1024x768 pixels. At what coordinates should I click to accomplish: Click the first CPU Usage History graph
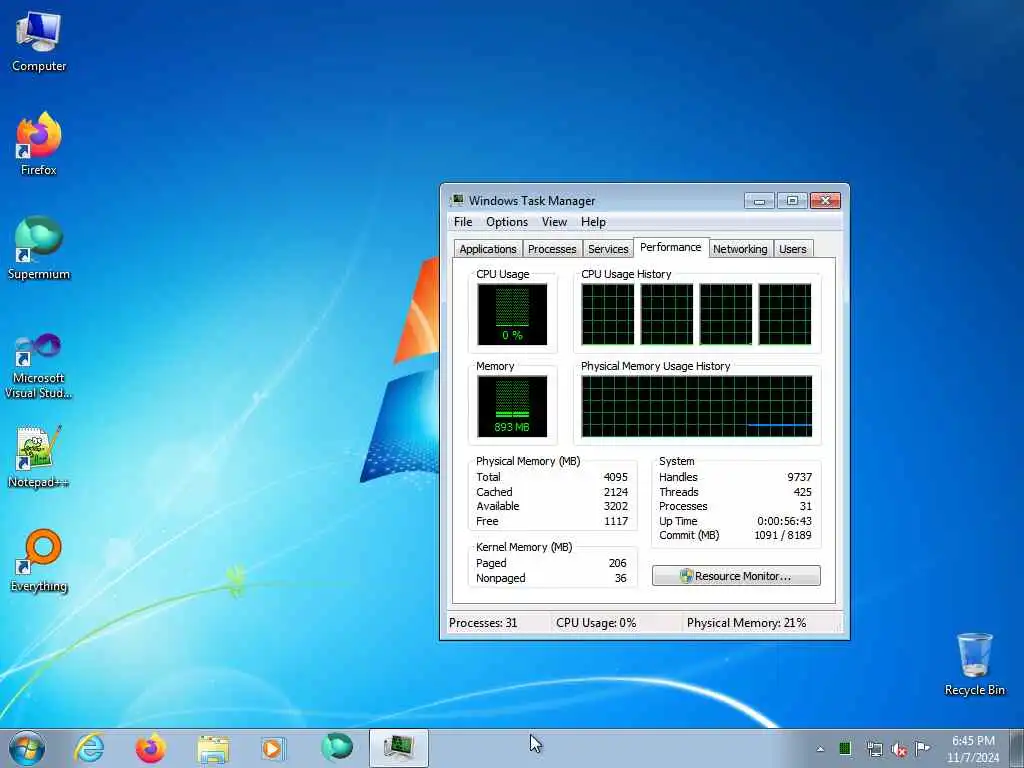tap(607, 314)
